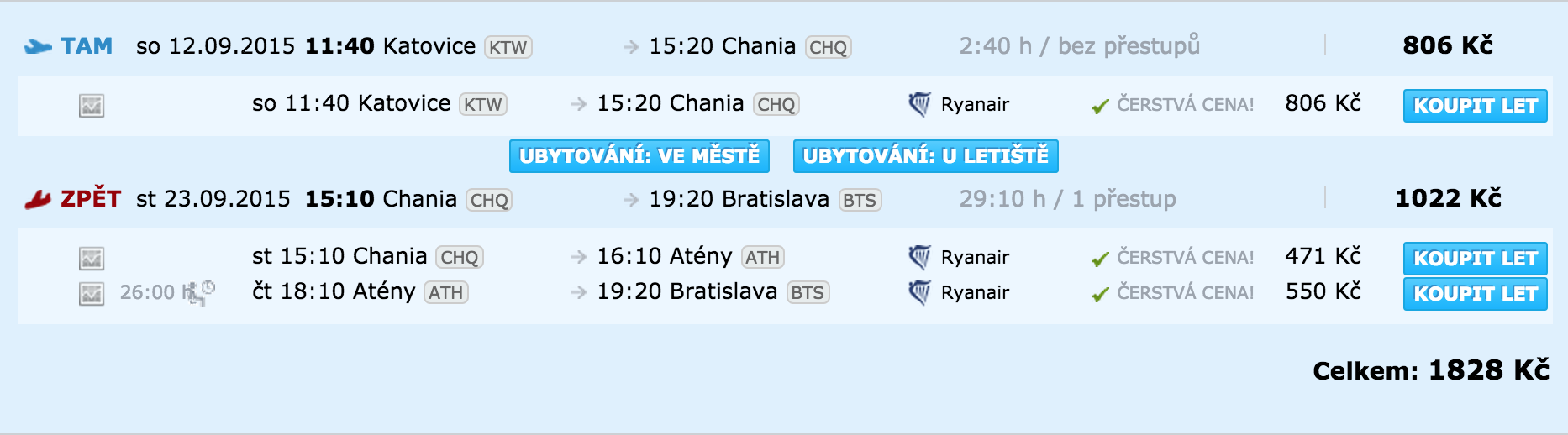Click the BTS airport code in ZPĚT header
1568x435 pixels.
(x=859, y=201)
